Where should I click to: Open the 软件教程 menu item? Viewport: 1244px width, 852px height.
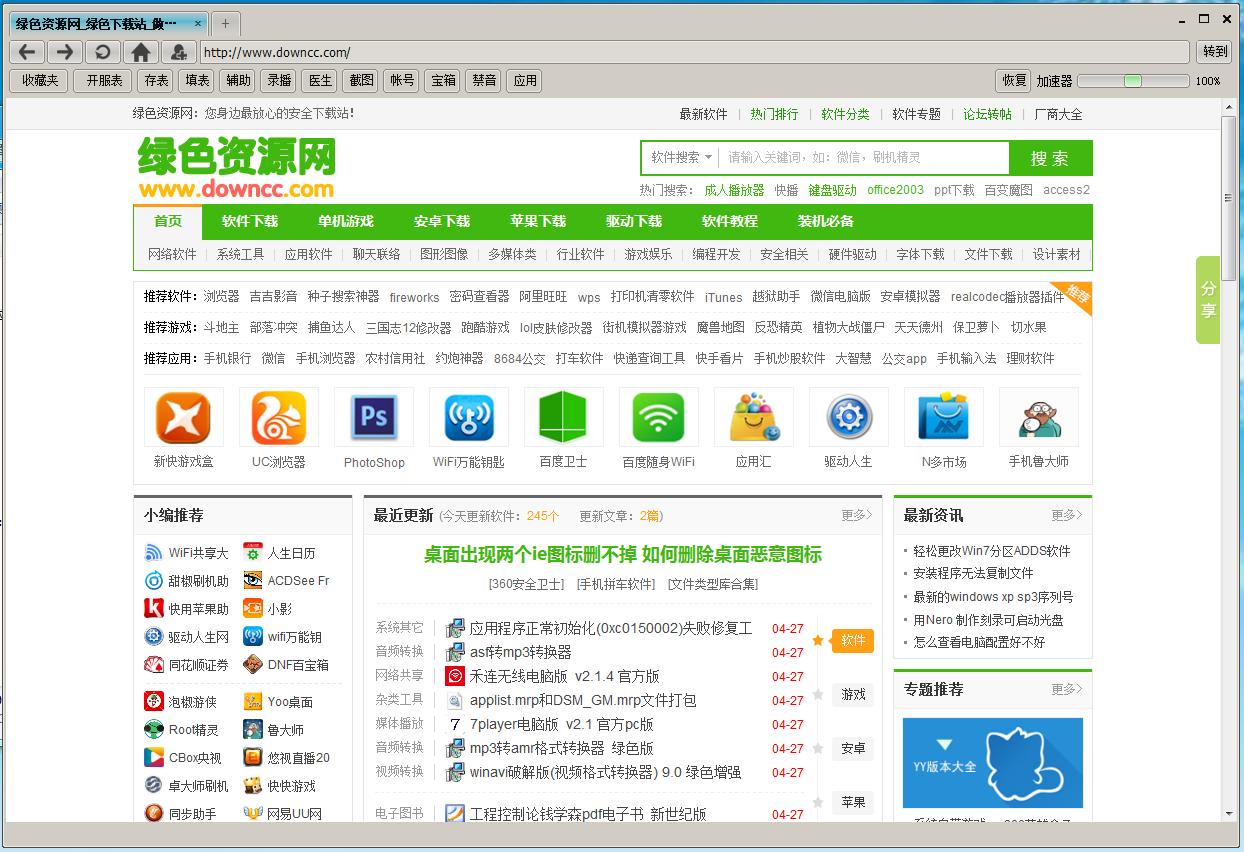pos(729,221)
